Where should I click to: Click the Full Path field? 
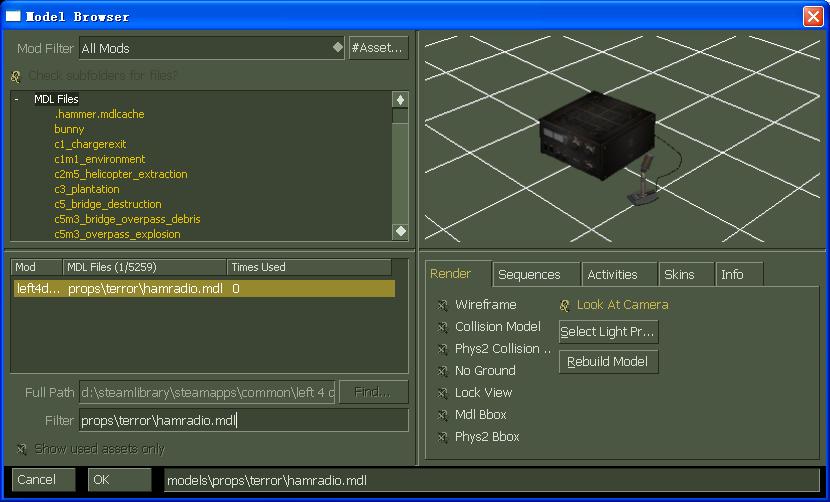point(207,392)
